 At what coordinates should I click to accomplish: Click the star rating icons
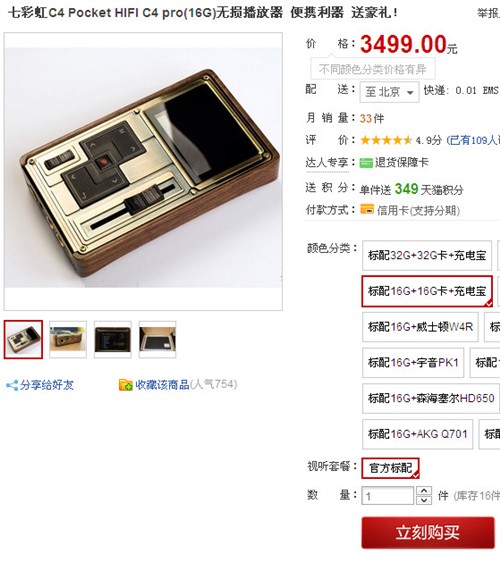[x=386, y=140]
